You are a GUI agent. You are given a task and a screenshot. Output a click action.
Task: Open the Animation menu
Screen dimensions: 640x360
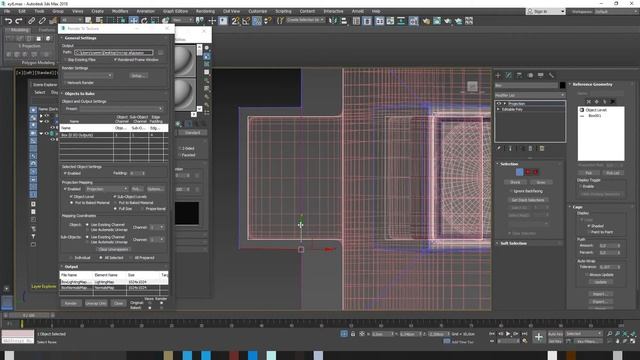[x=145, y=11]
